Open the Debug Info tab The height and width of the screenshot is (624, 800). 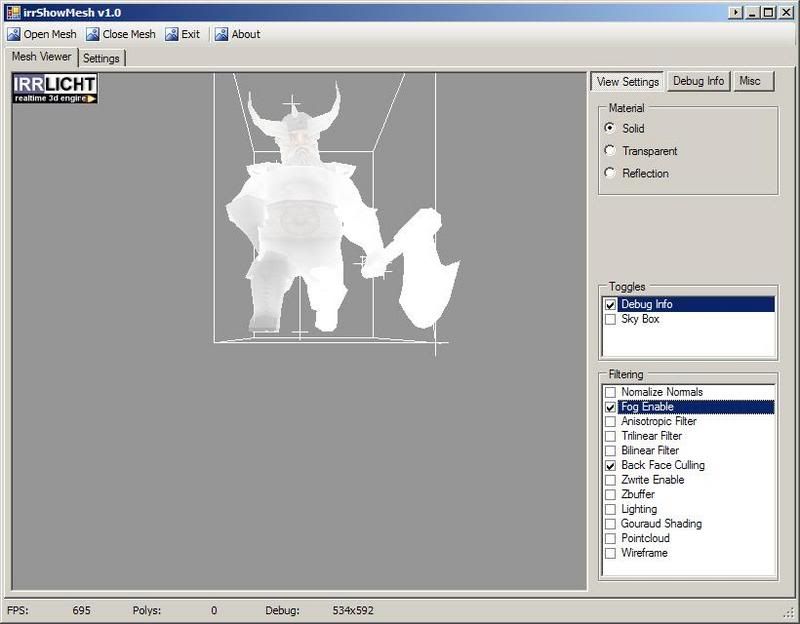pos(698,81)
